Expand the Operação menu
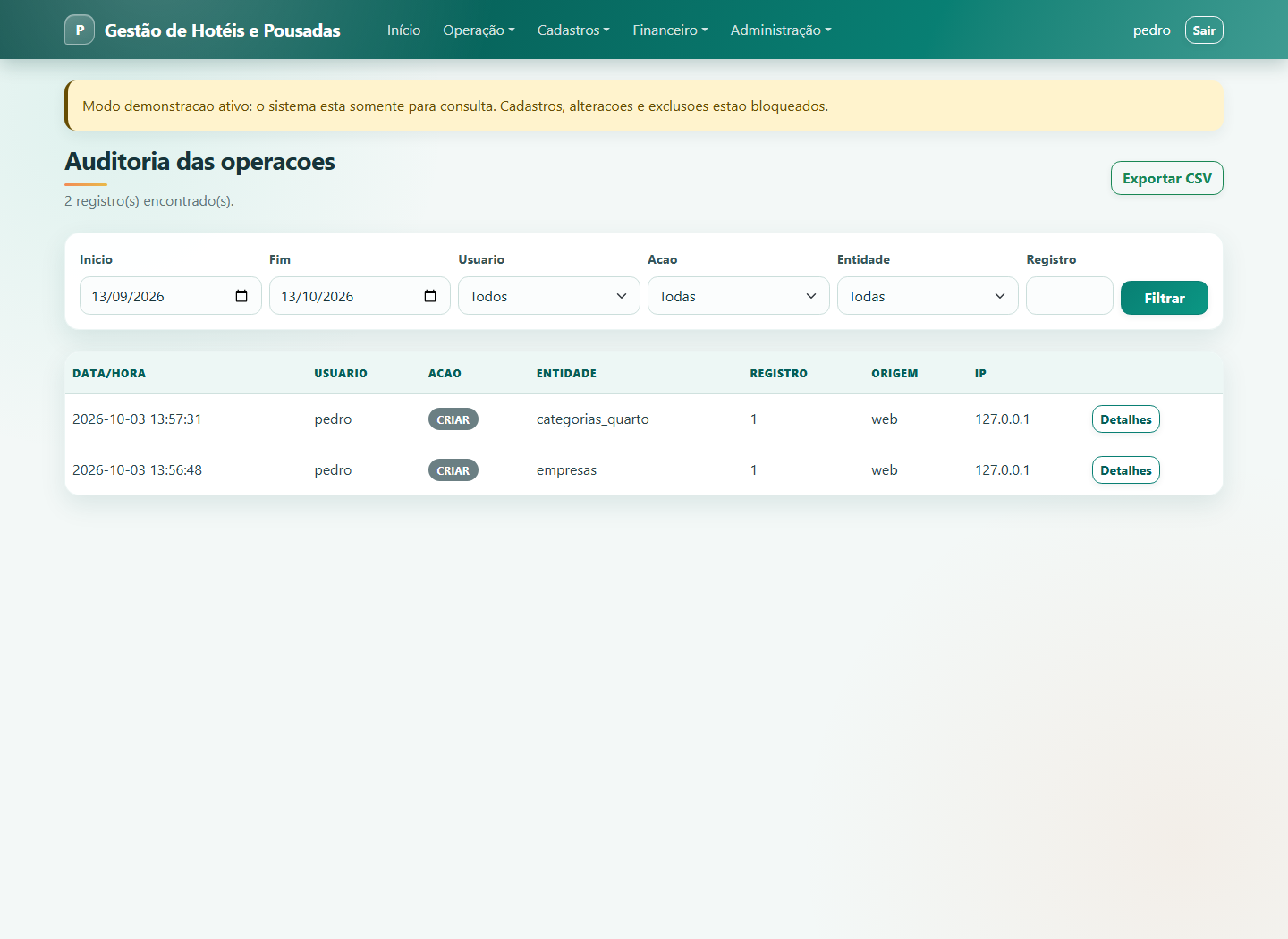Viewport: 1288px width, 939px height. coord(479,30)
